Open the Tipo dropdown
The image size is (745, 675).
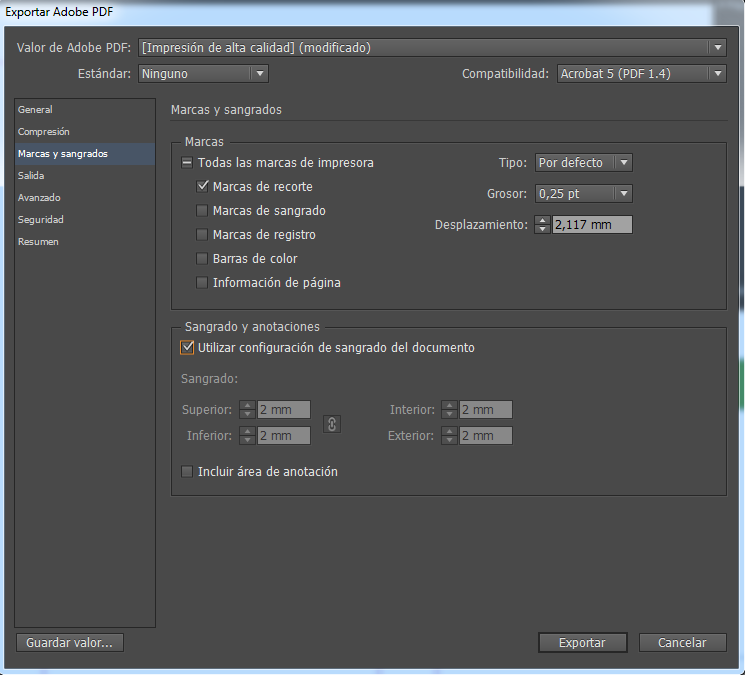pos(583,162)
